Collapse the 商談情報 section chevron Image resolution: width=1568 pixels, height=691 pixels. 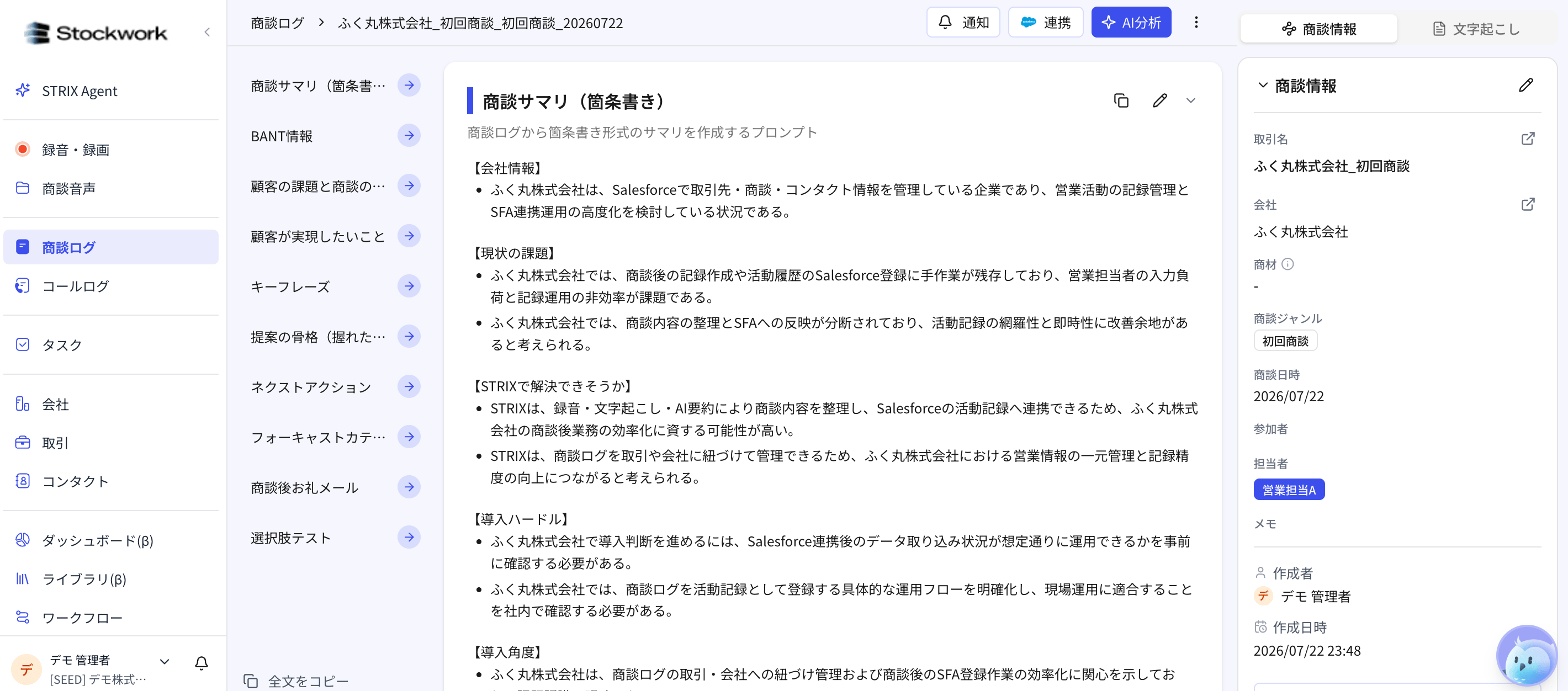coord(1263,85)
